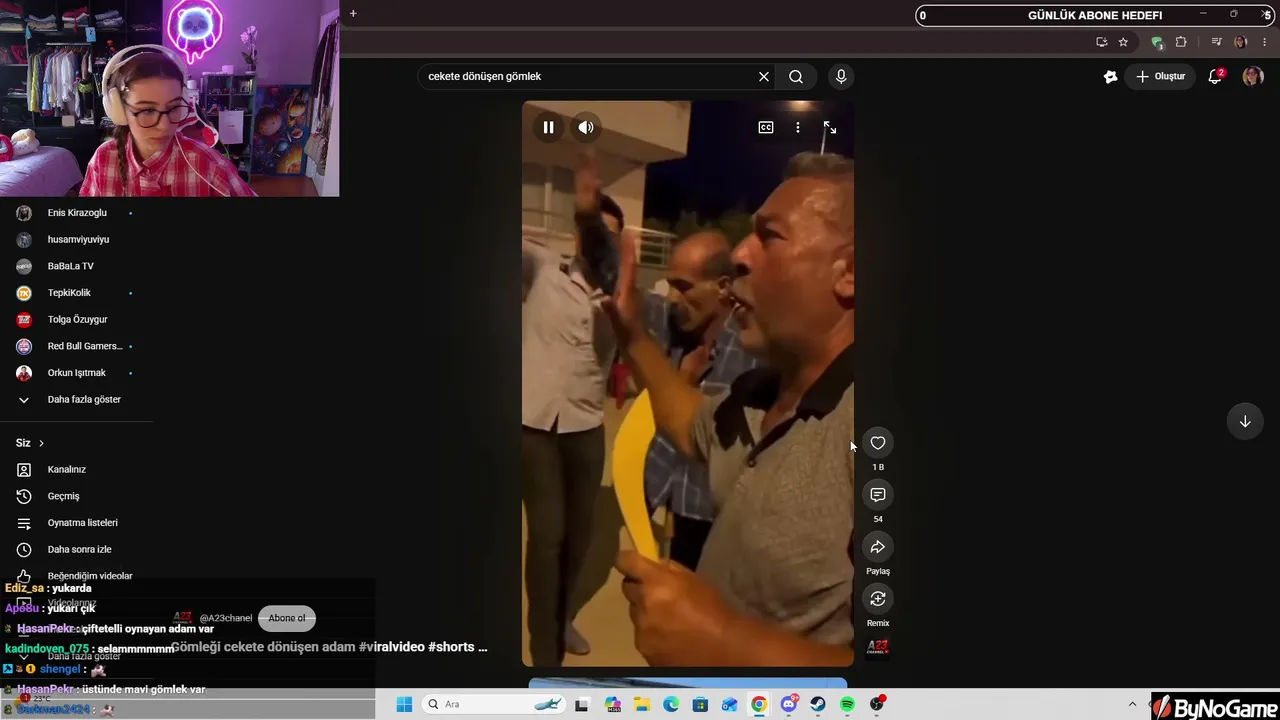1280x720 pixels.
Task: Open the YouTube account avatar menu
Action: 1253,76
